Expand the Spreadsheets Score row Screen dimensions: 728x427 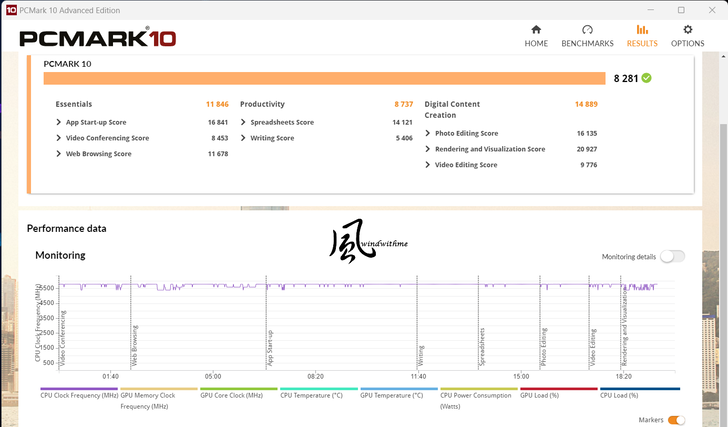click(244, 122)
